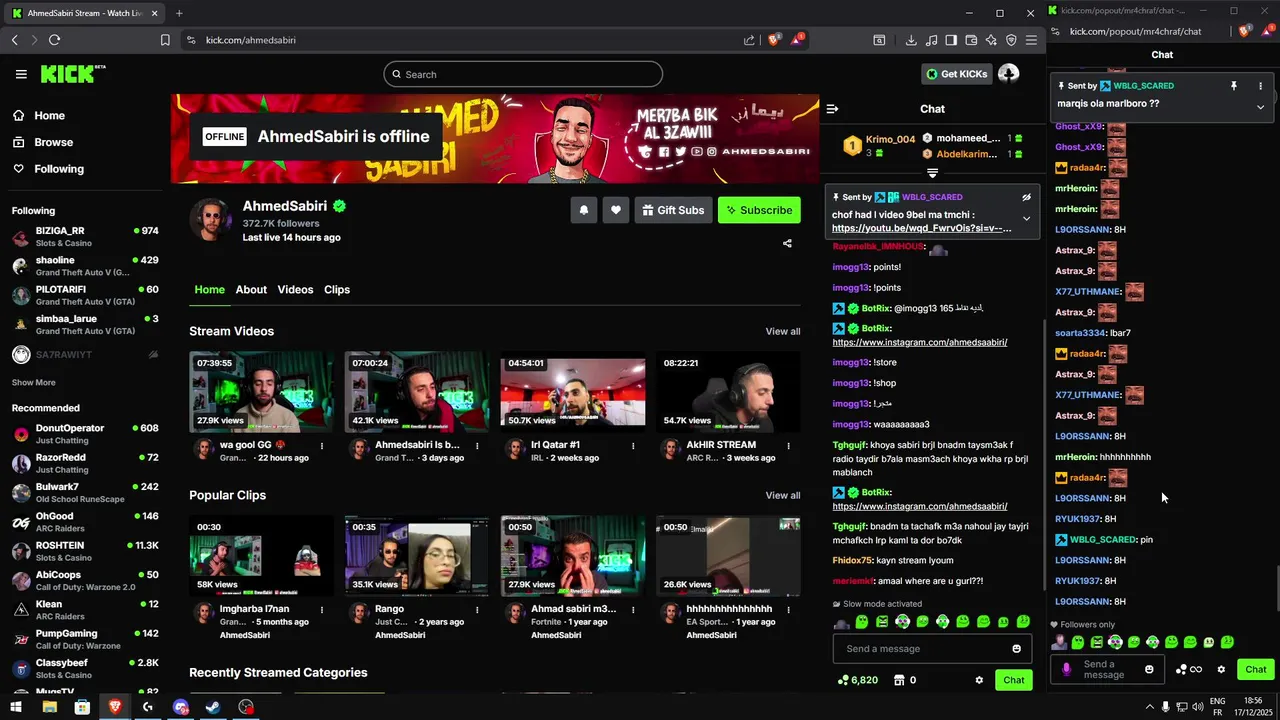This screenshot has height=720, width=1280.
Task: Open options menu for Rango clip
Action: coord(477,609)
